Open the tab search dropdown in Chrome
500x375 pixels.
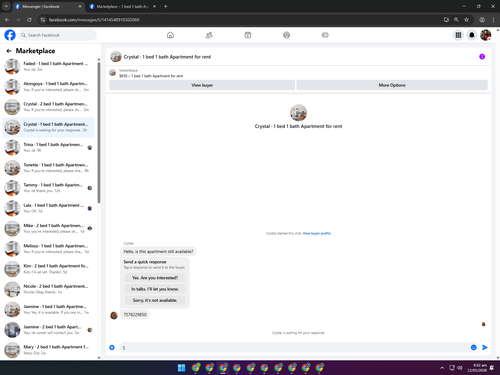pos(6,6)
